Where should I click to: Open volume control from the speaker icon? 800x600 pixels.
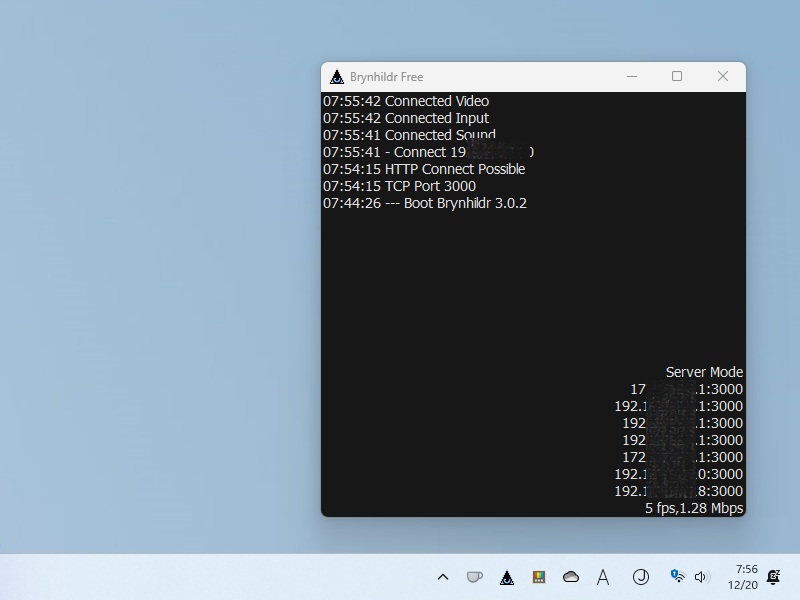coord(703,577)
